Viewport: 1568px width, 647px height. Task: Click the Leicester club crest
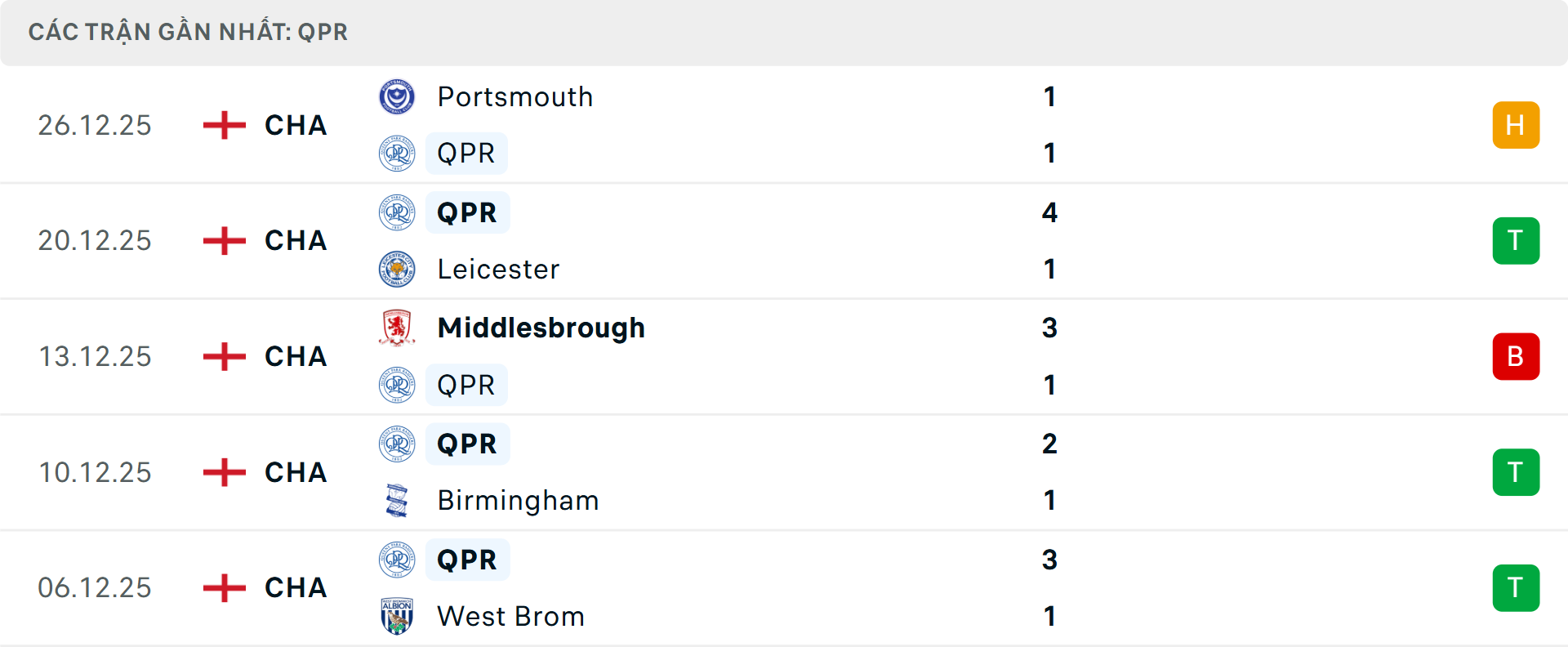(397, 269)
